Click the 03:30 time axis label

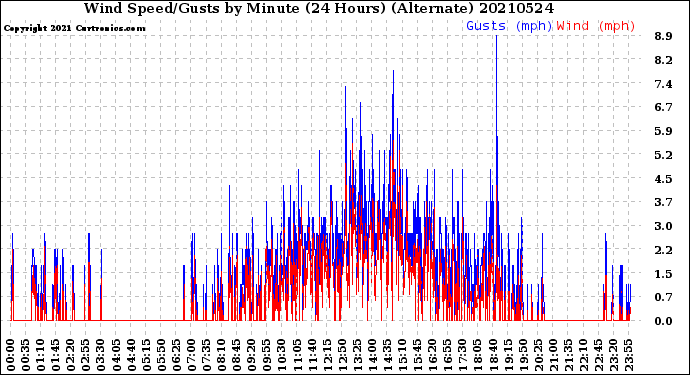coord(101,355)
